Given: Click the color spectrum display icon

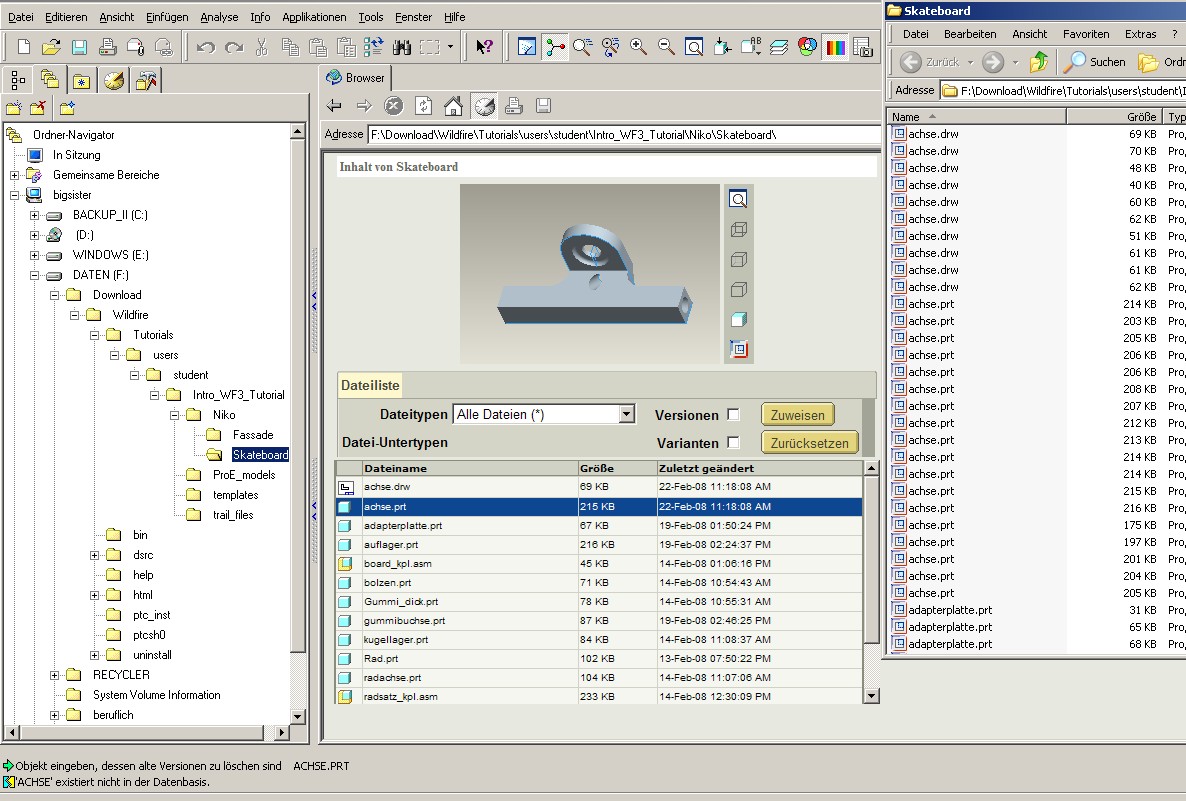Looking at the screenshot, I should [x=836, y=47].
